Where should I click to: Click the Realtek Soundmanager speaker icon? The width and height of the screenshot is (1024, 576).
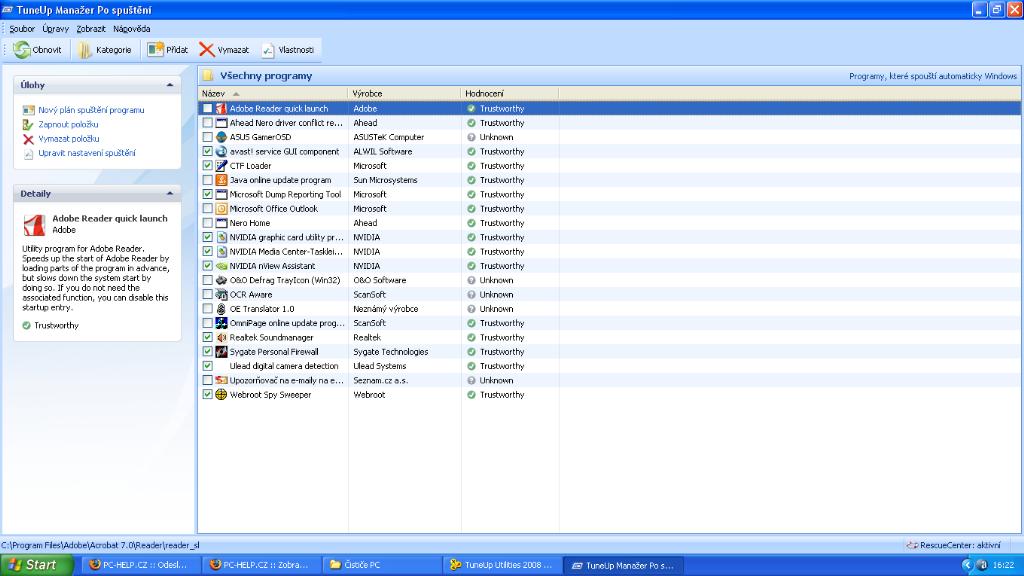click(221, 338)
